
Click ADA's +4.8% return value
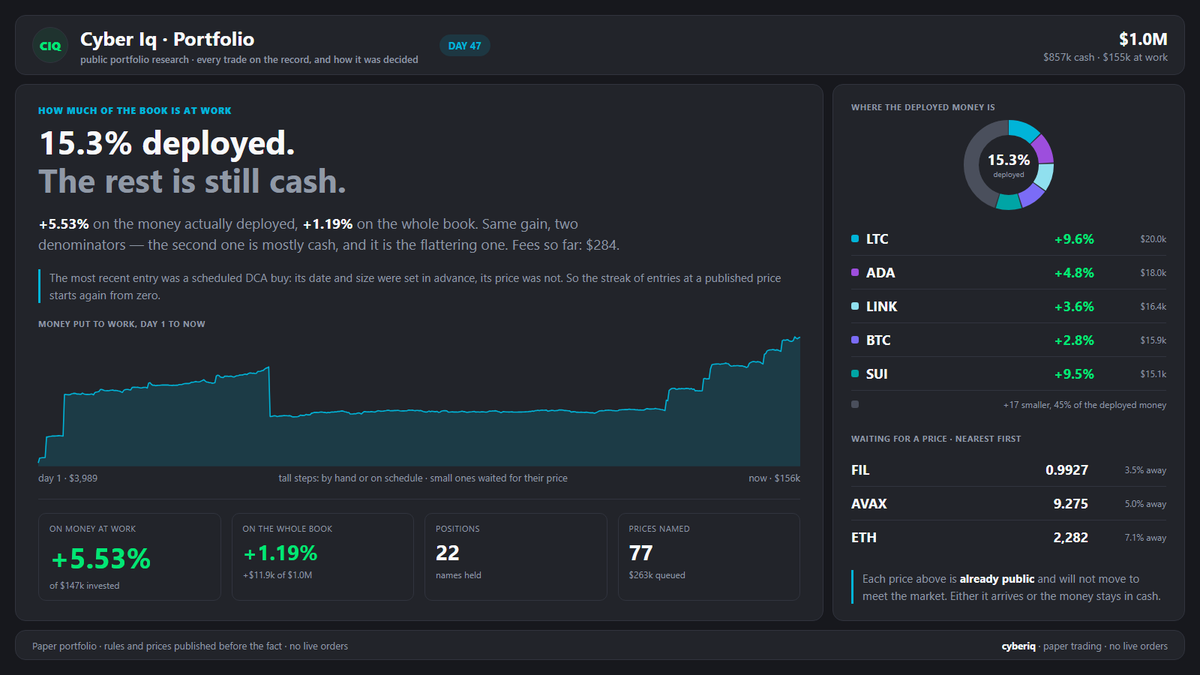pyautogui.click(x=1074, y=274)
